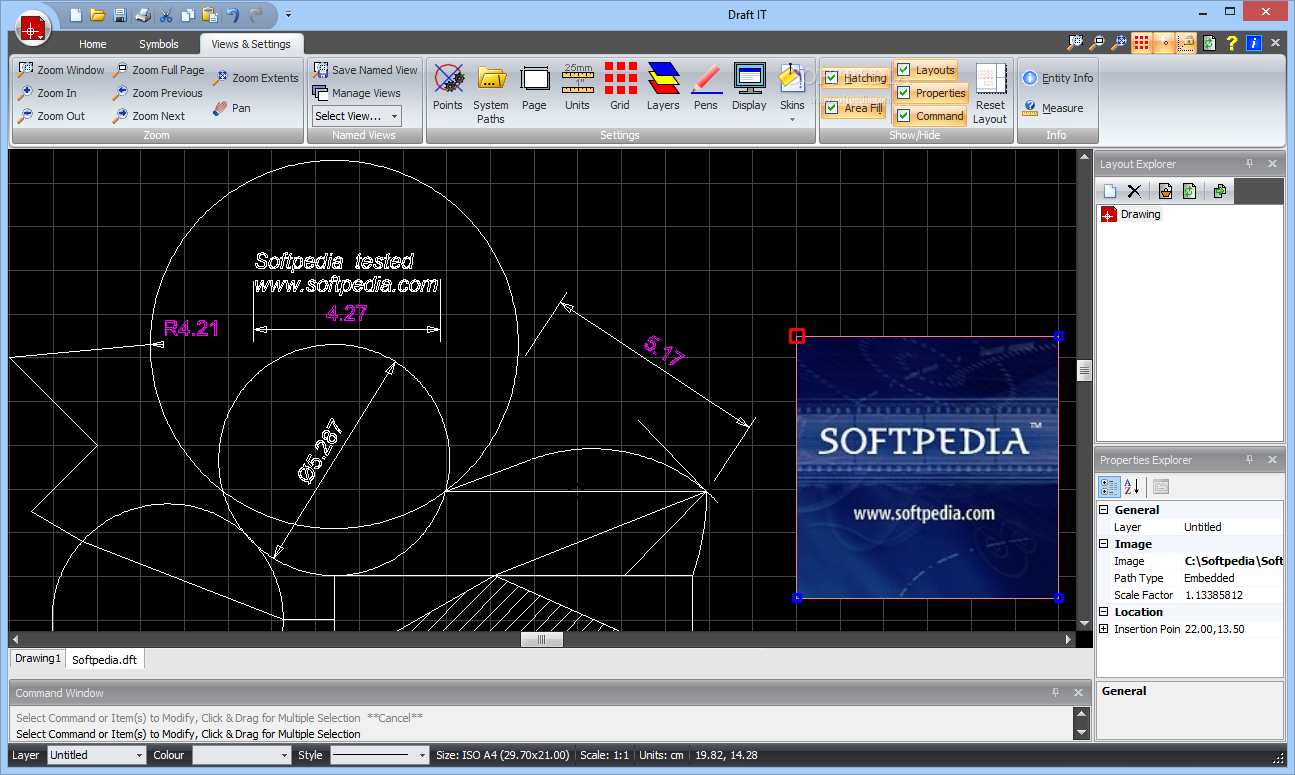The image size is (1295, 775).
Task: Open the Pens settings
Action: tap(706, 87)
